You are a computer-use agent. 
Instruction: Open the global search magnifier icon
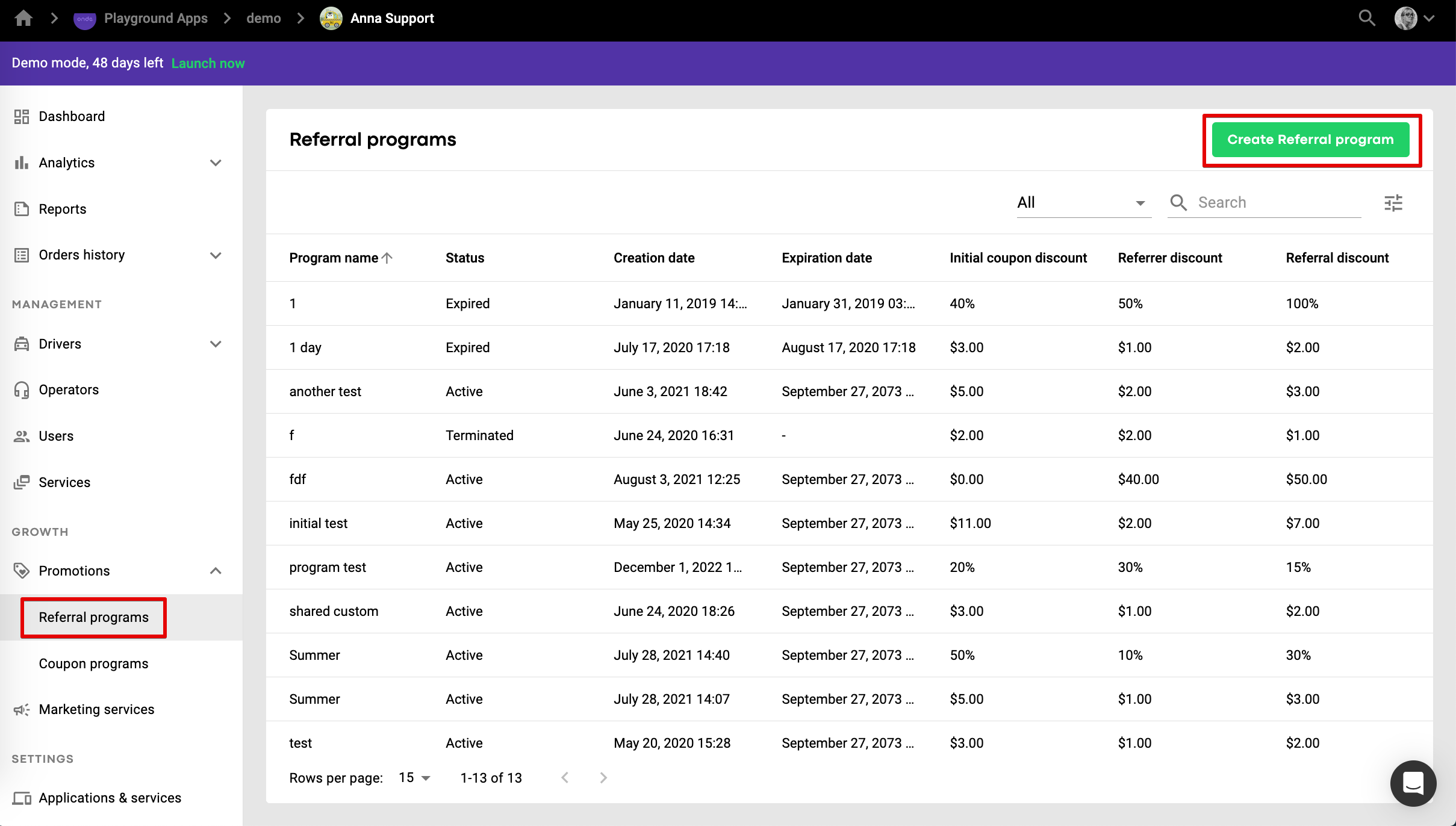coord(1366,18)
